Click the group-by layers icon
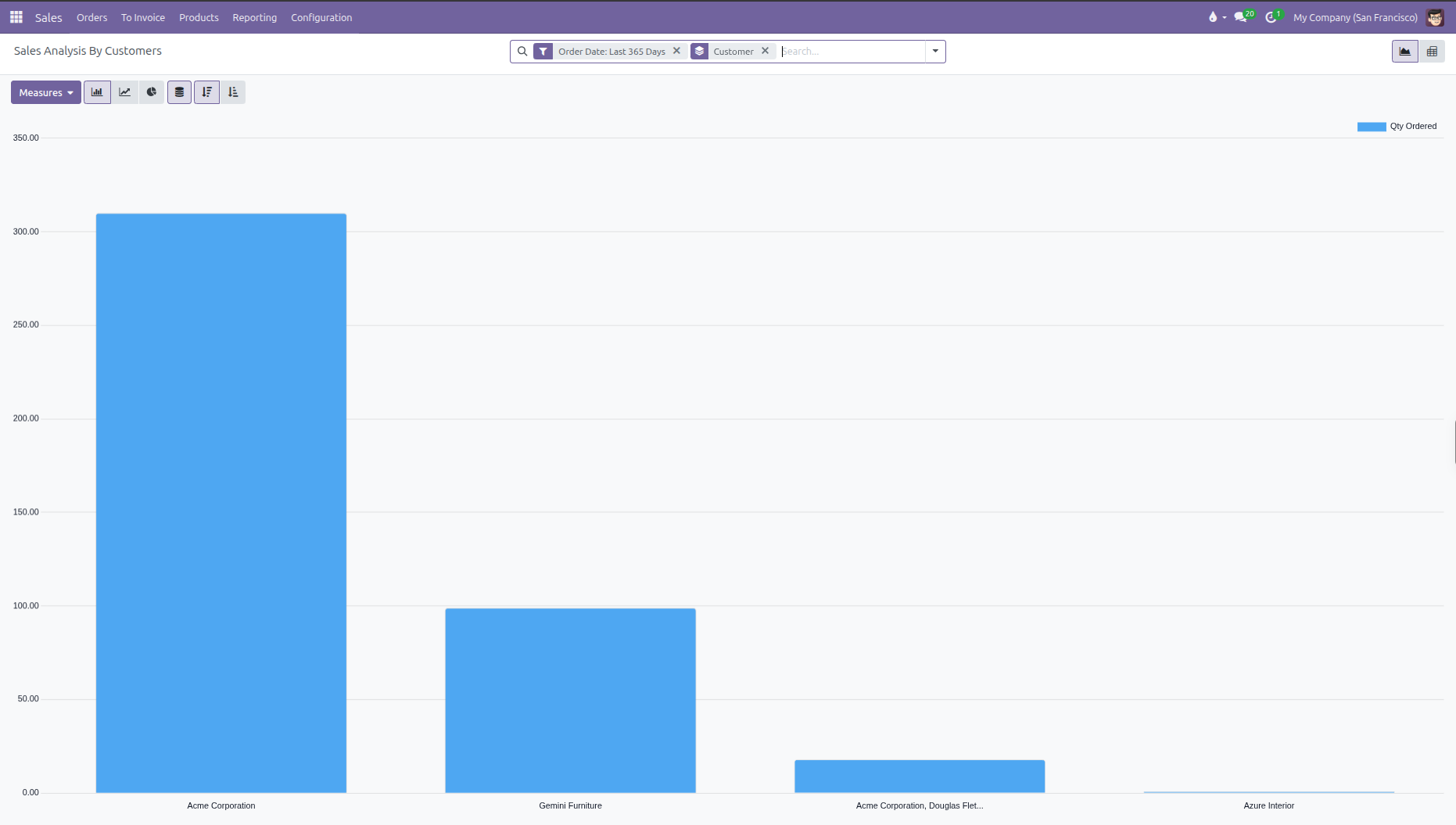 point(700,52)
